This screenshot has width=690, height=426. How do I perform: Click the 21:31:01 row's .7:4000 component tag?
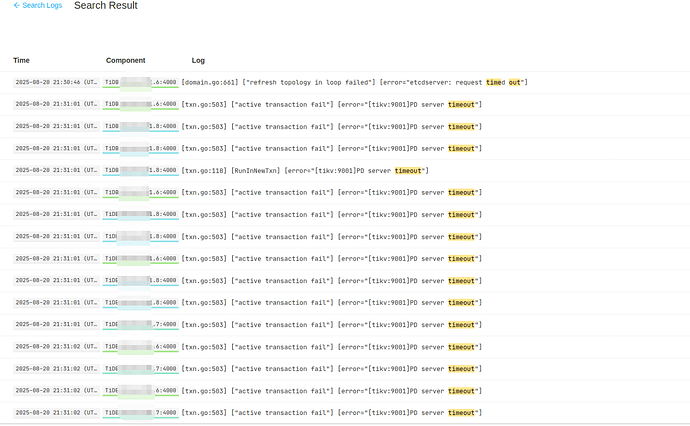(140, 324)
